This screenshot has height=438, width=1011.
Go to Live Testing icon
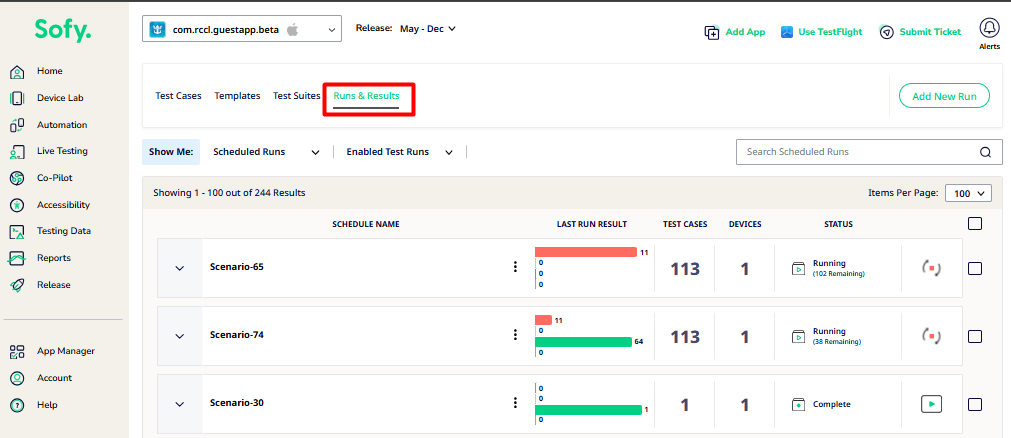pyautogui.click(x=17, y=152)
